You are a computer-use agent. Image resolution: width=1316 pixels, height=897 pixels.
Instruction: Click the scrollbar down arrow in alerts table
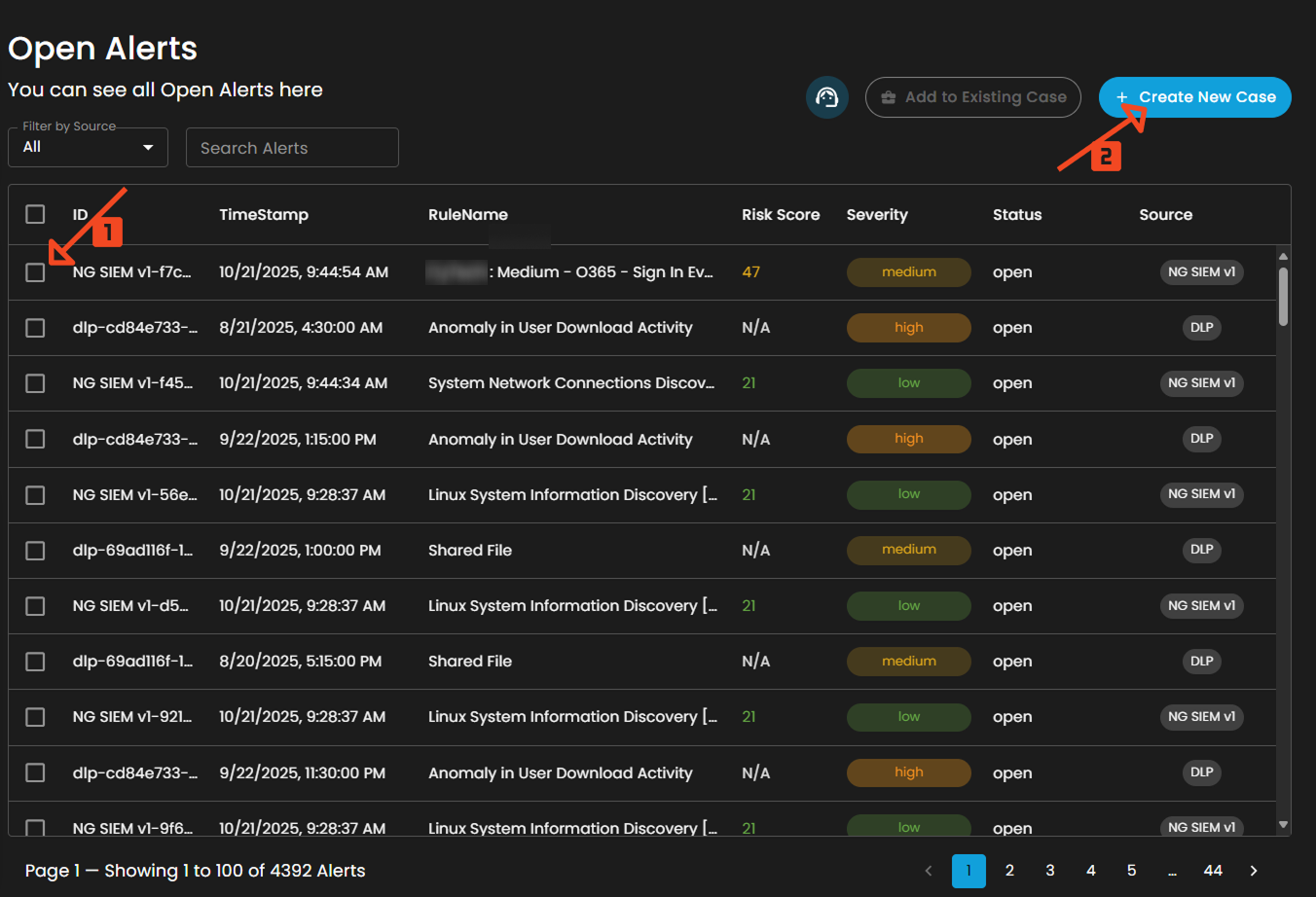point(1283,825)
